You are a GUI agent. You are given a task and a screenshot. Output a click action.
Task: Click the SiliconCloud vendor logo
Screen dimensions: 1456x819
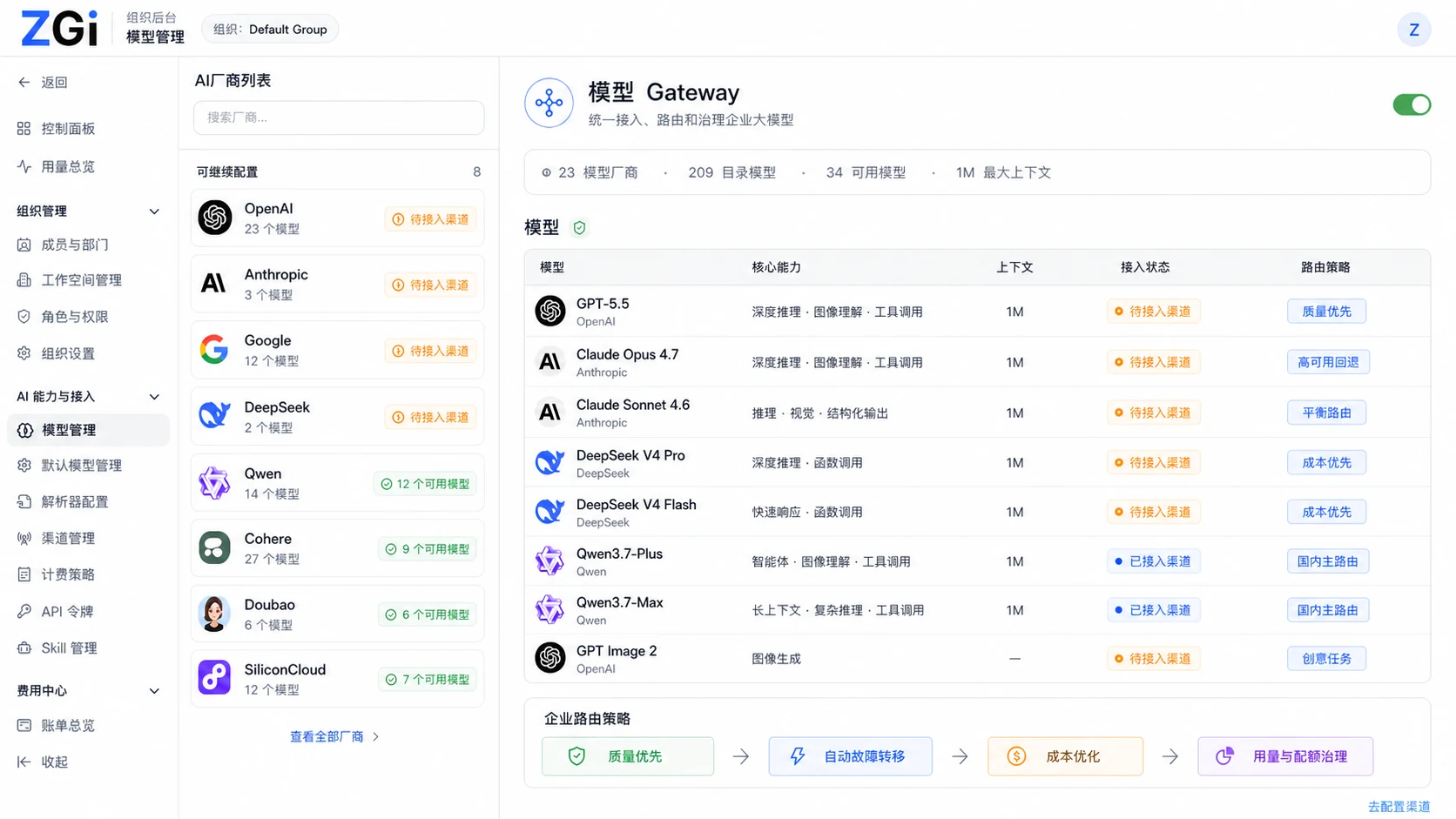pyautogui.click(x=214, y=678)
